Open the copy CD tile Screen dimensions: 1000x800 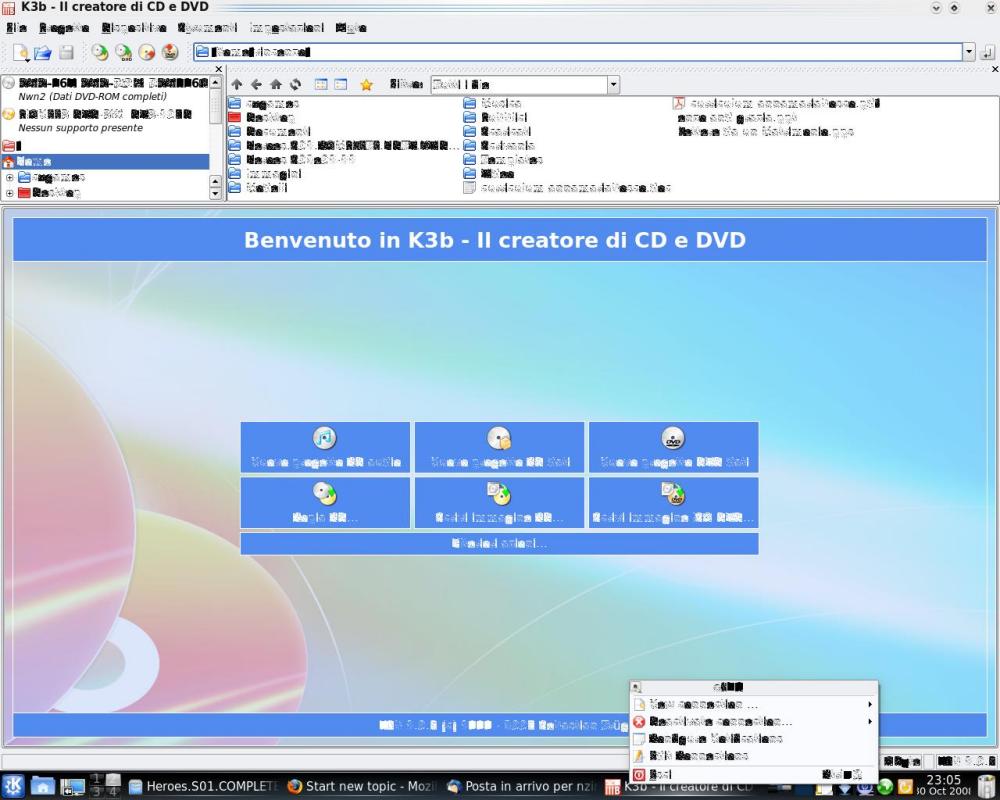coord(325,502)
